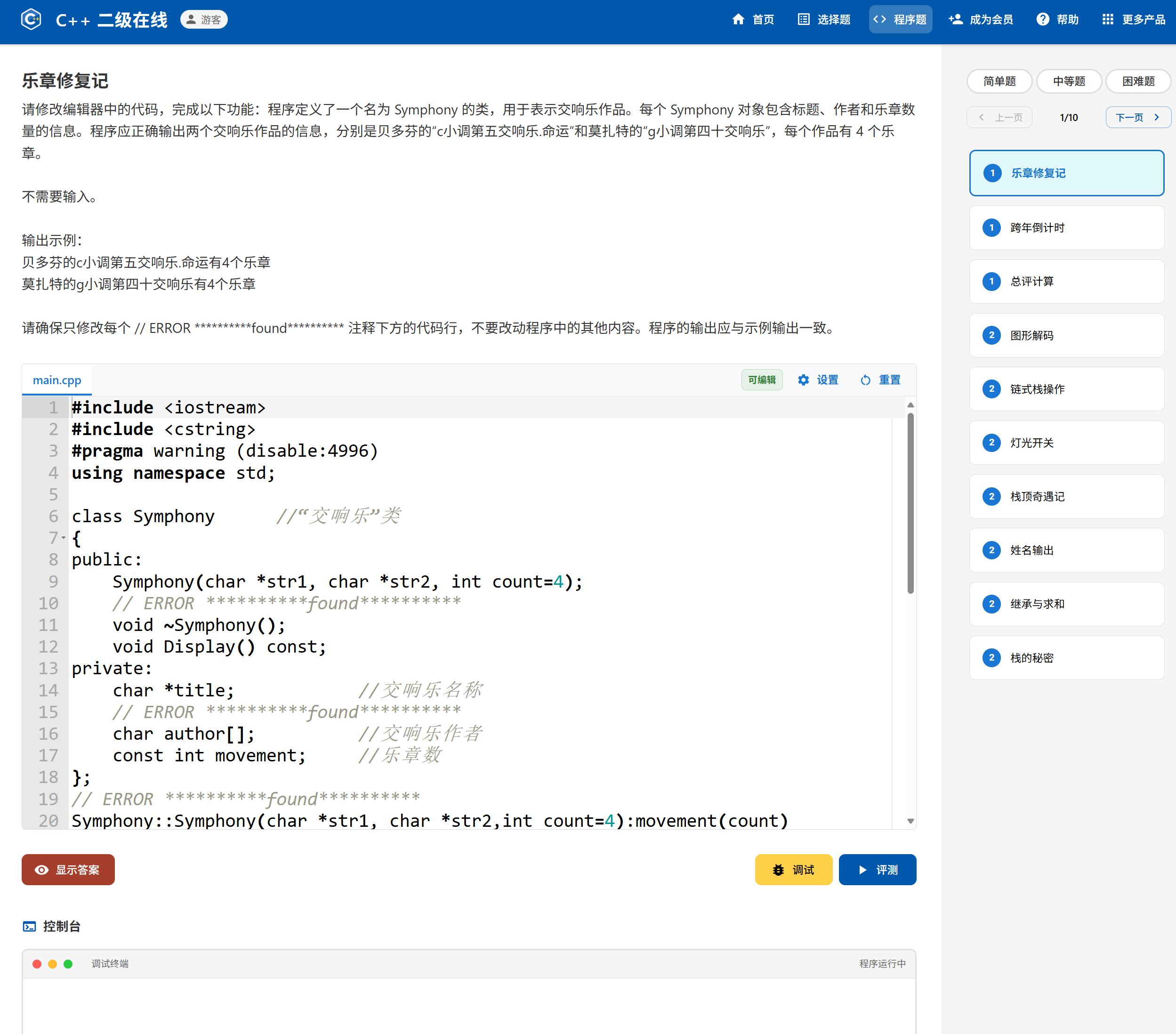Click 程序运行中 status text

pos(882,964)
